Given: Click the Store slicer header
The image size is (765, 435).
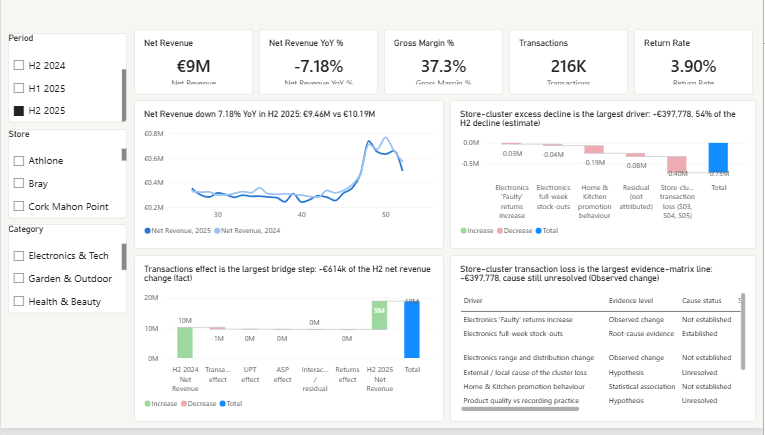Looking at the screenshot, I should pyautogui.click(x=19, y=134).
